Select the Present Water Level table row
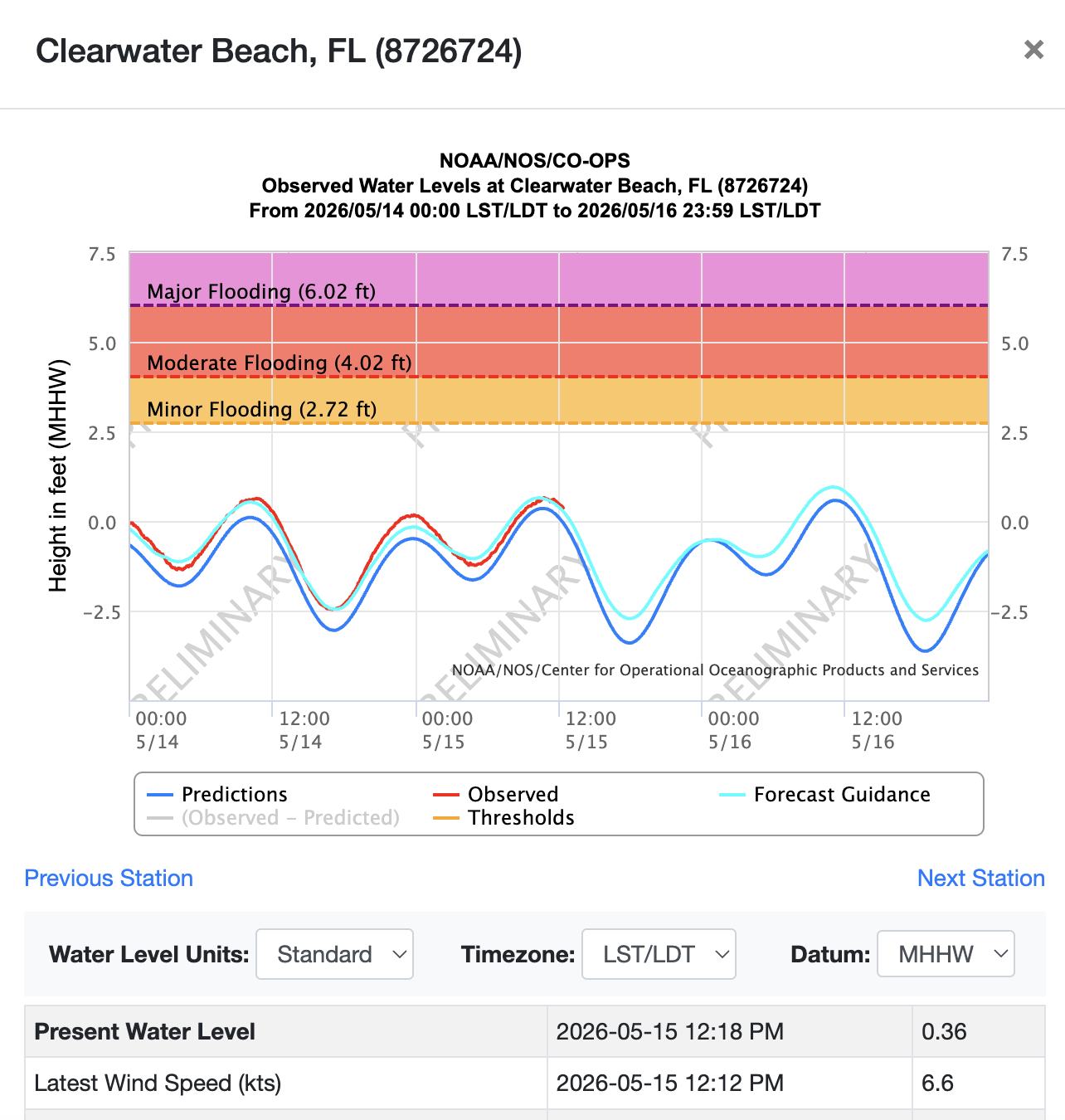Image resolution: width=1065 pixels, height=1120 pixels. [x=535, y=1031]
